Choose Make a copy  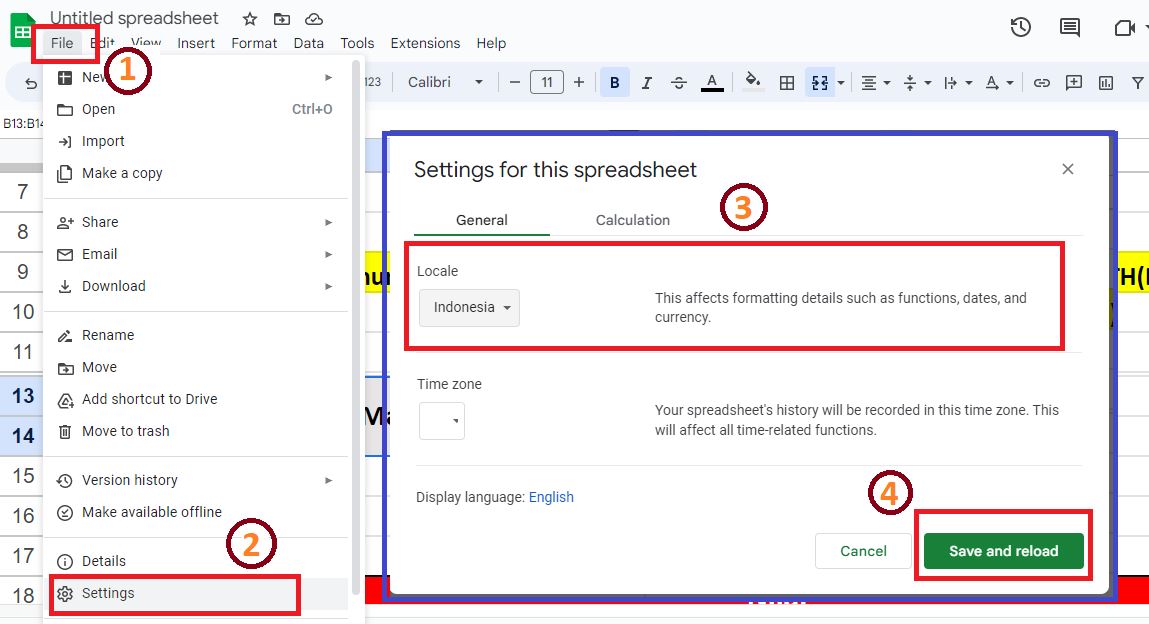[196, 174]
